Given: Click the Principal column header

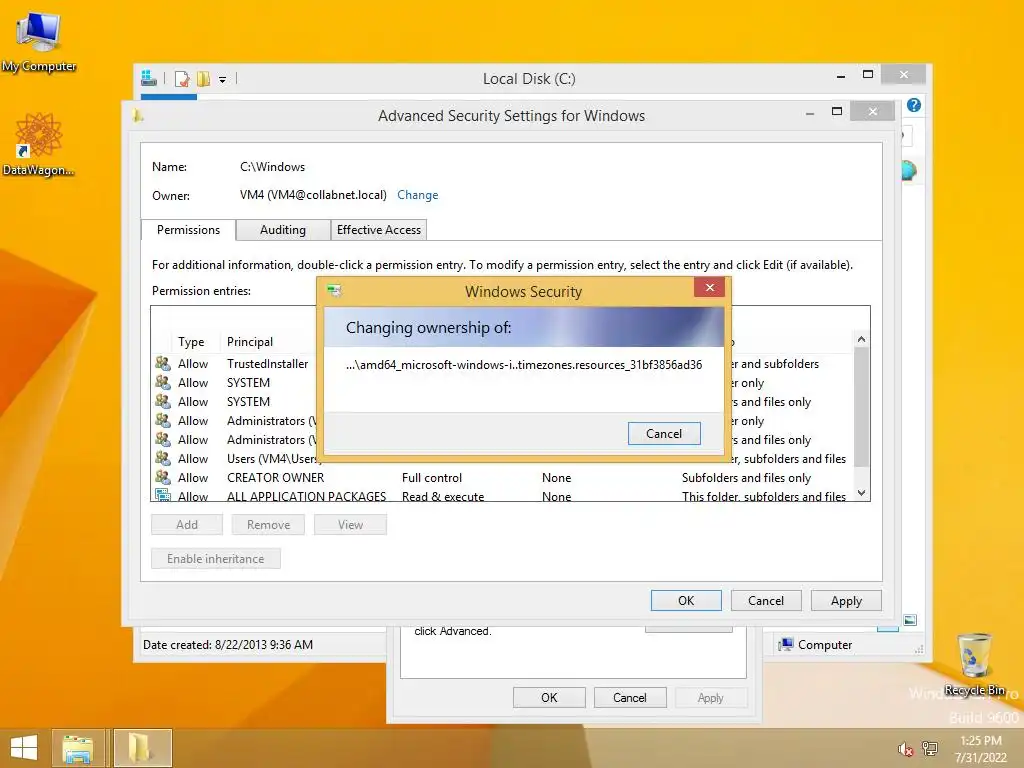Looking at the screenshot, I should [x=249, y=342].
